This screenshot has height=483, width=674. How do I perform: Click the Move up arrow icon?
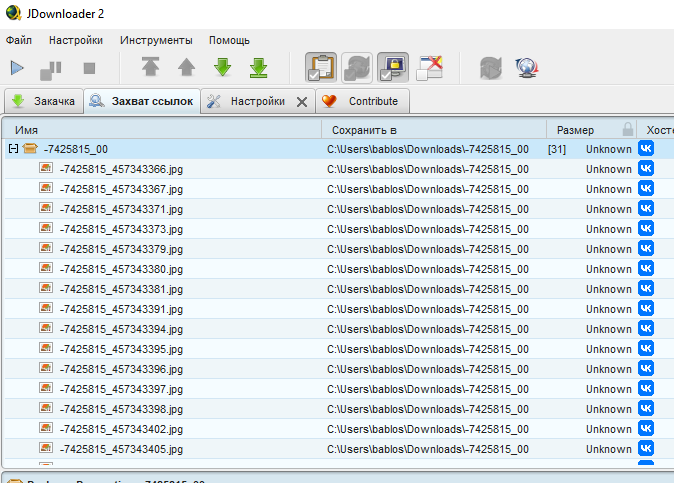186,68
